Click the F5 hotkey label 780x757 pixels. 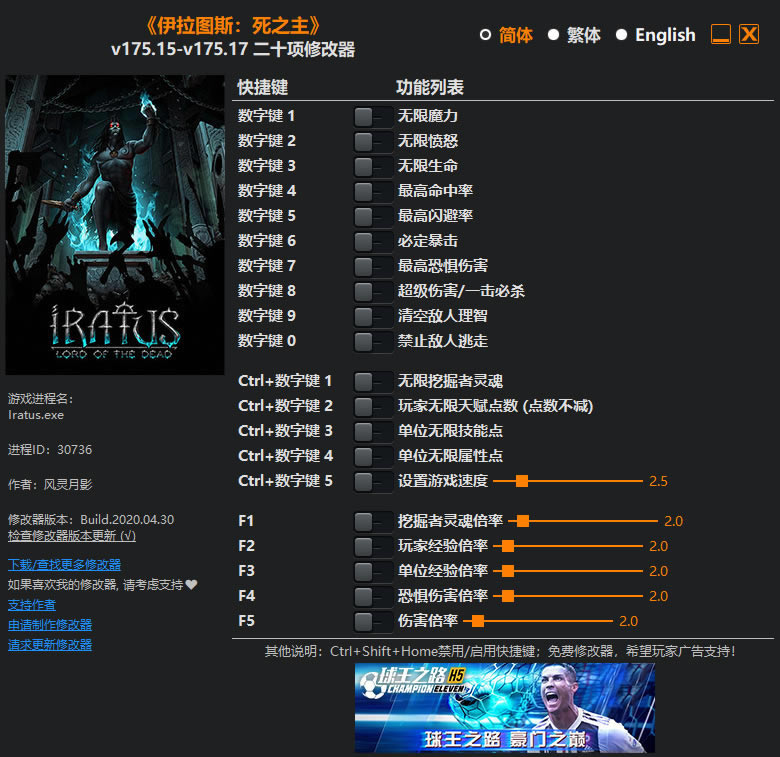coord(246,621)
